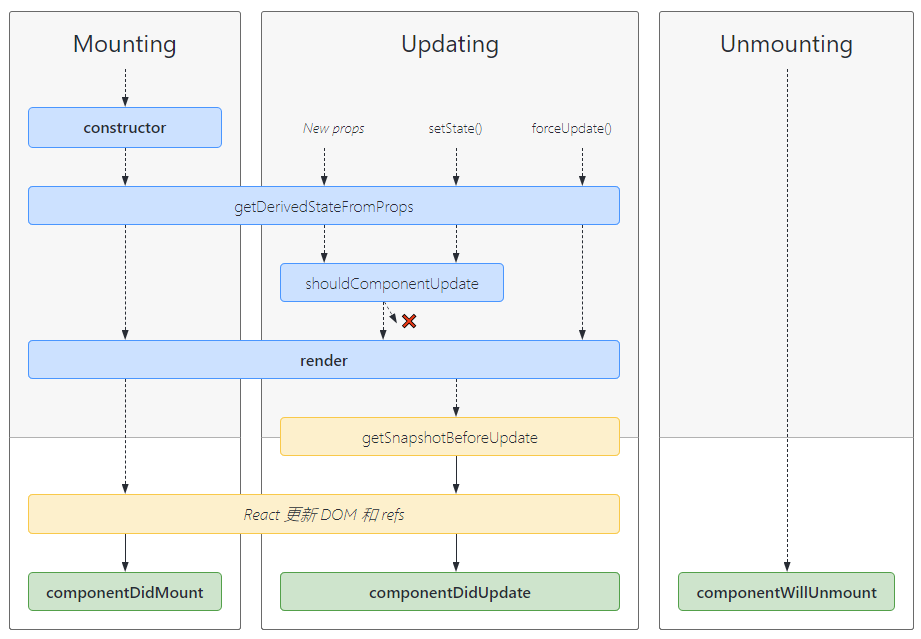Screen dimensions: 921x639
Task: Click the Updating heading
Action: 450,45
